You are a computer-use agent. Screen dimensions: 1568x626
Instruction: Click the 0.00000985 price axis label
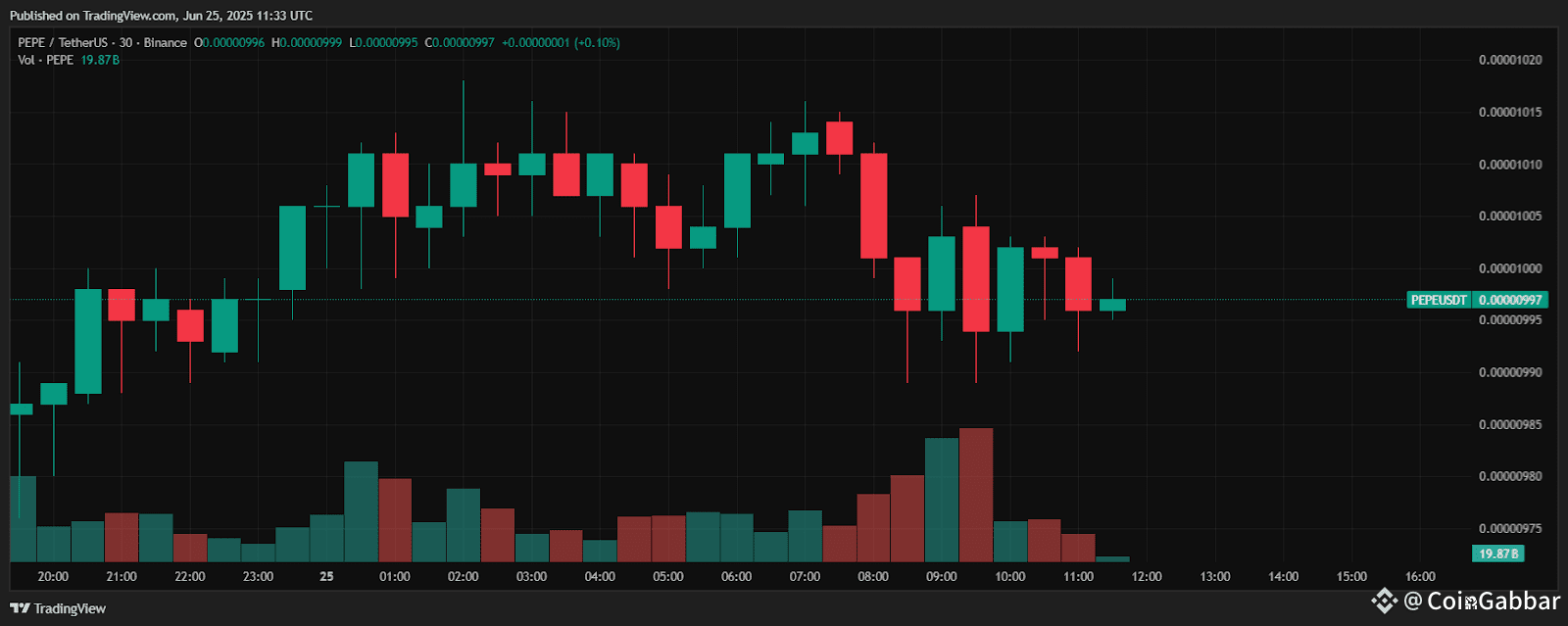click(x=1510, y=424)
